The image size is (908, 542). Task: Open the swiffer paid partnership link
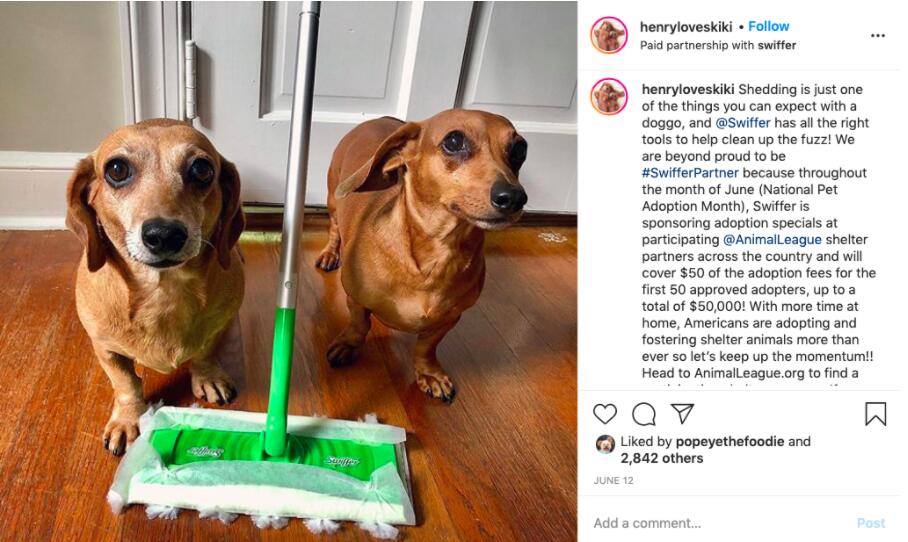tap(777, 45)
